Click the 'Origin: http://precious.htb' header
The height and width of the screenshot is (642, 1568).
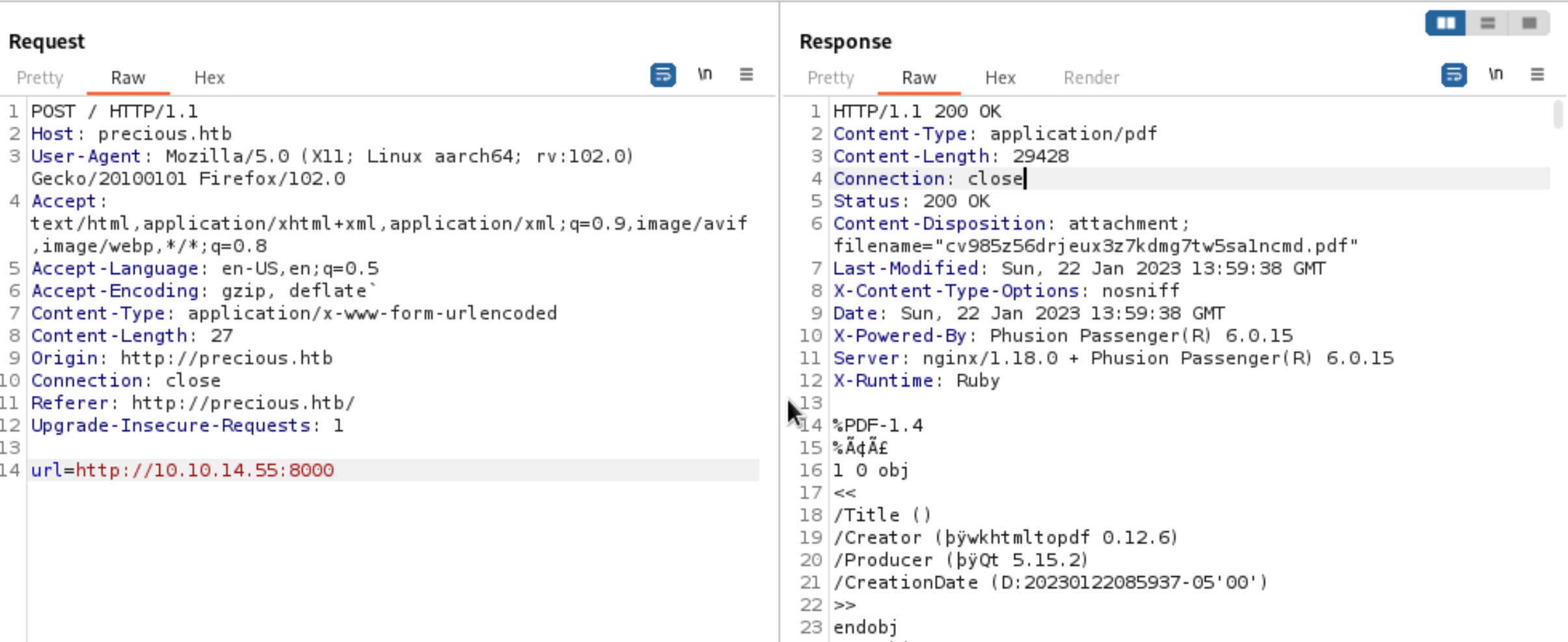(182, 358)
